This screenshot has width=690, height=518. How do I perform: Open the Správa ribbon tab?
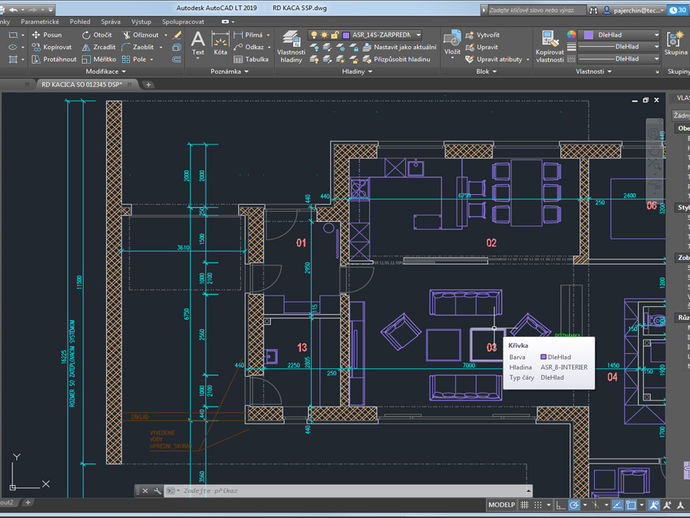[110, 22]
